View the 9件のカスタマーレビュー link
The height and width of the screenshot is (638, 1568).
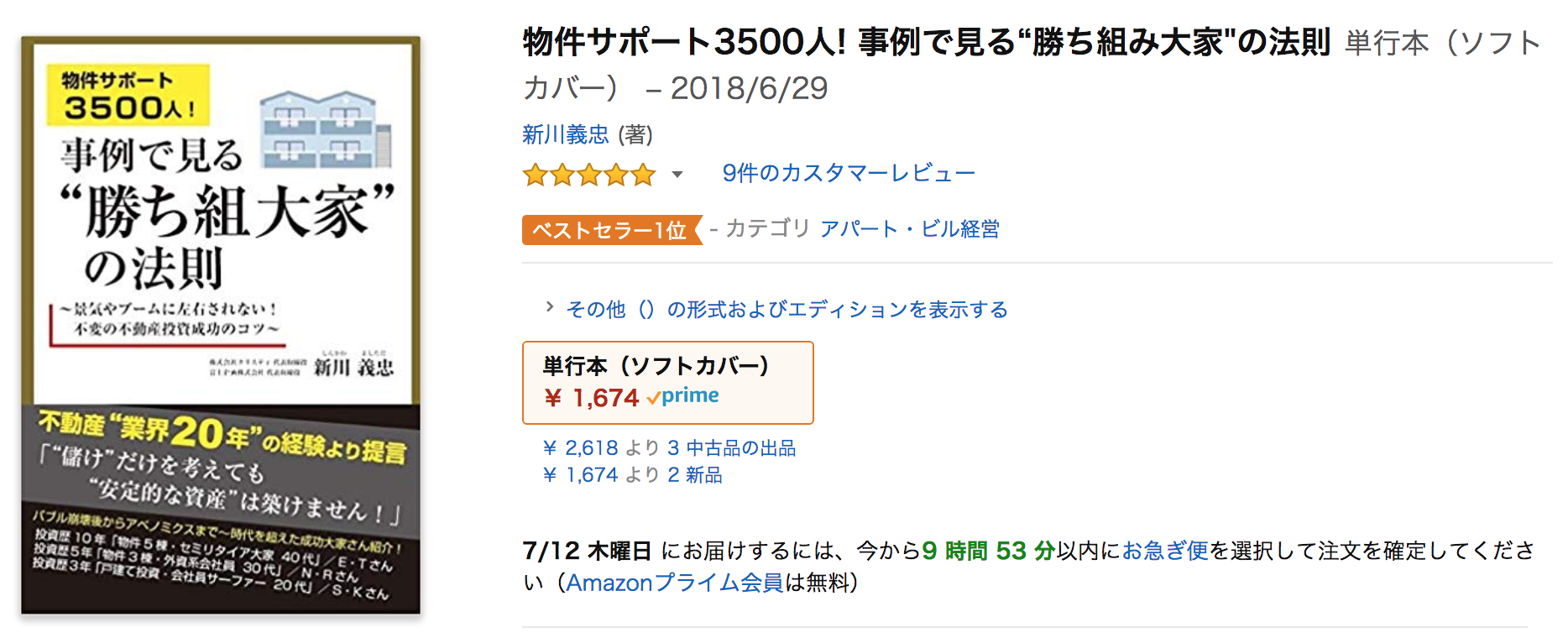pos(849,173)
